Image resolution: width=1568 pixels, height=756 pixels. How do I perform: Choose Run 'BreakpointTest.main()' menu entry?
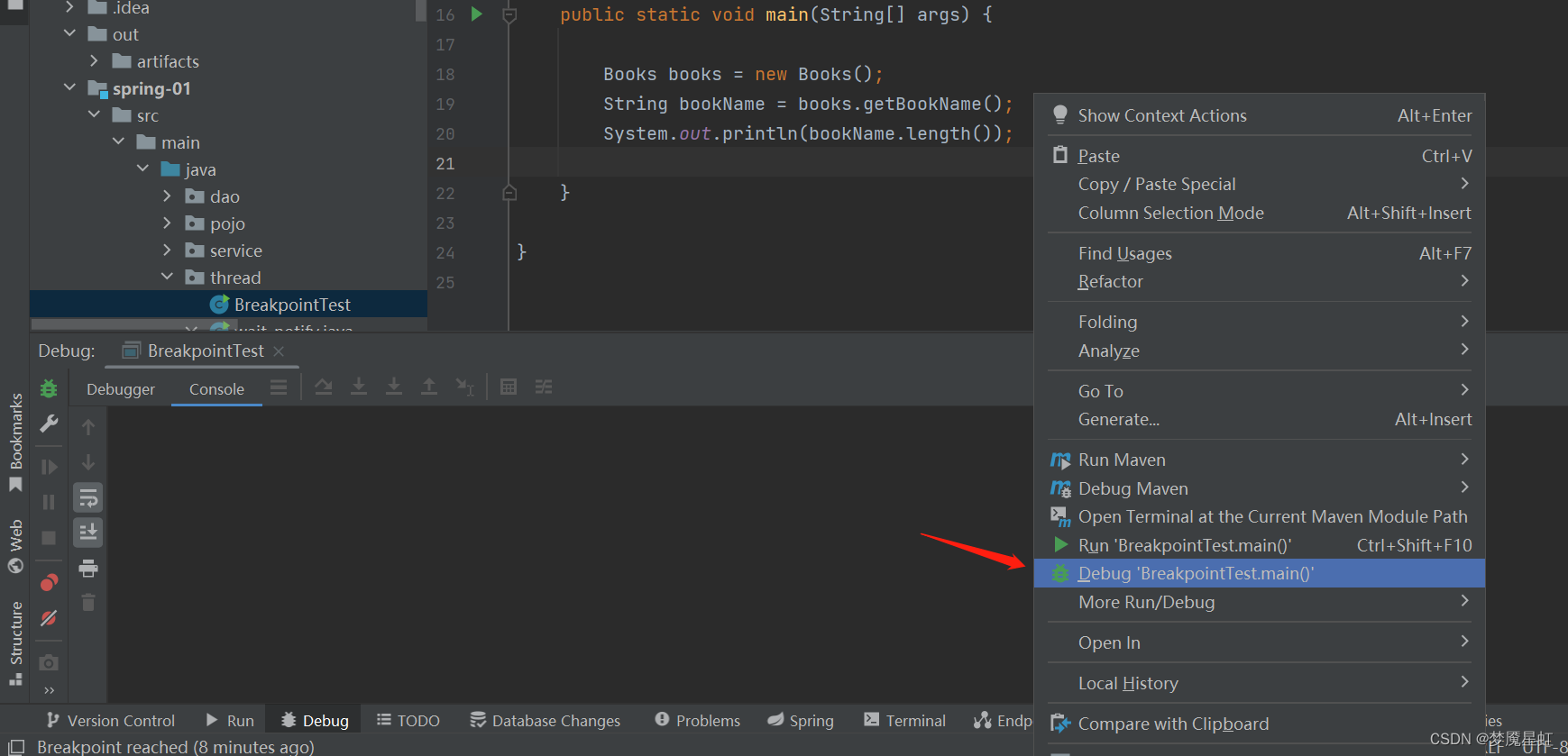pos(1260,545)
